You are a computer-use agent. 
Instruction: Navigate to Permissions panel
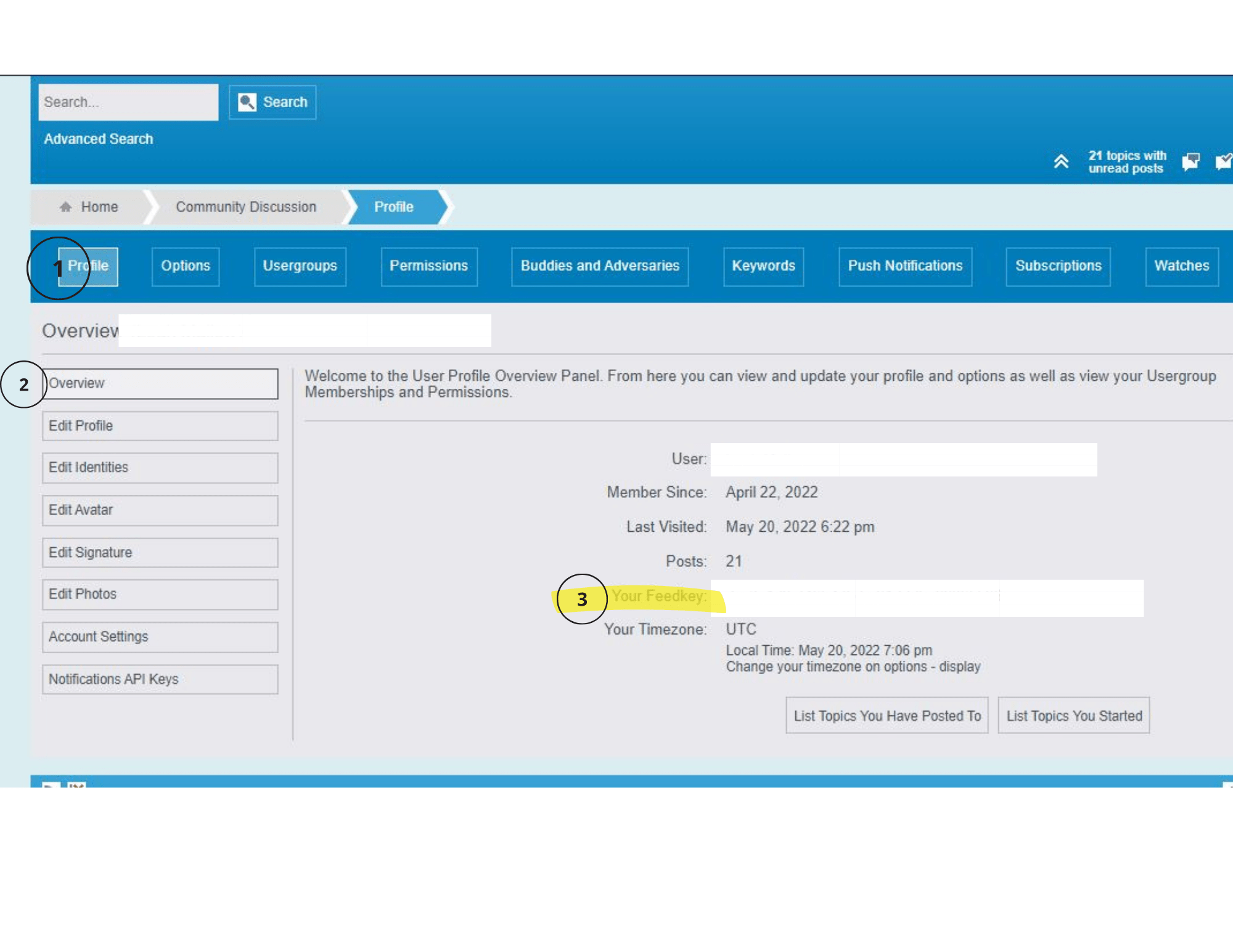[x=429, y=265]
